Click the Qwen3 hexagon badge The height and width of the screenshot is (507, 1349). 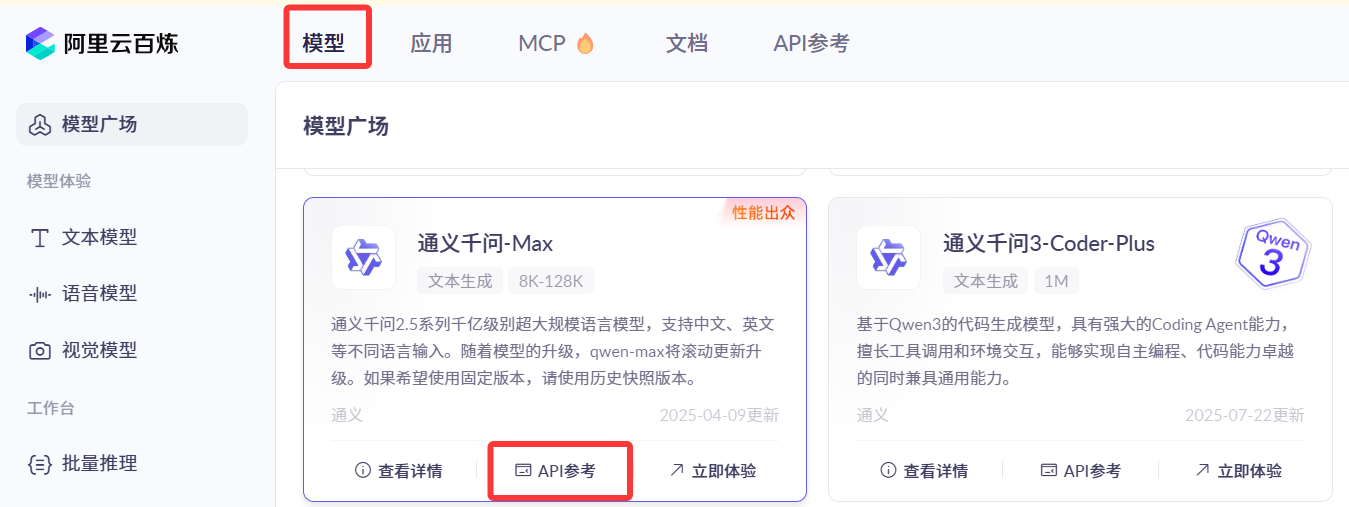coord(1273,255)
